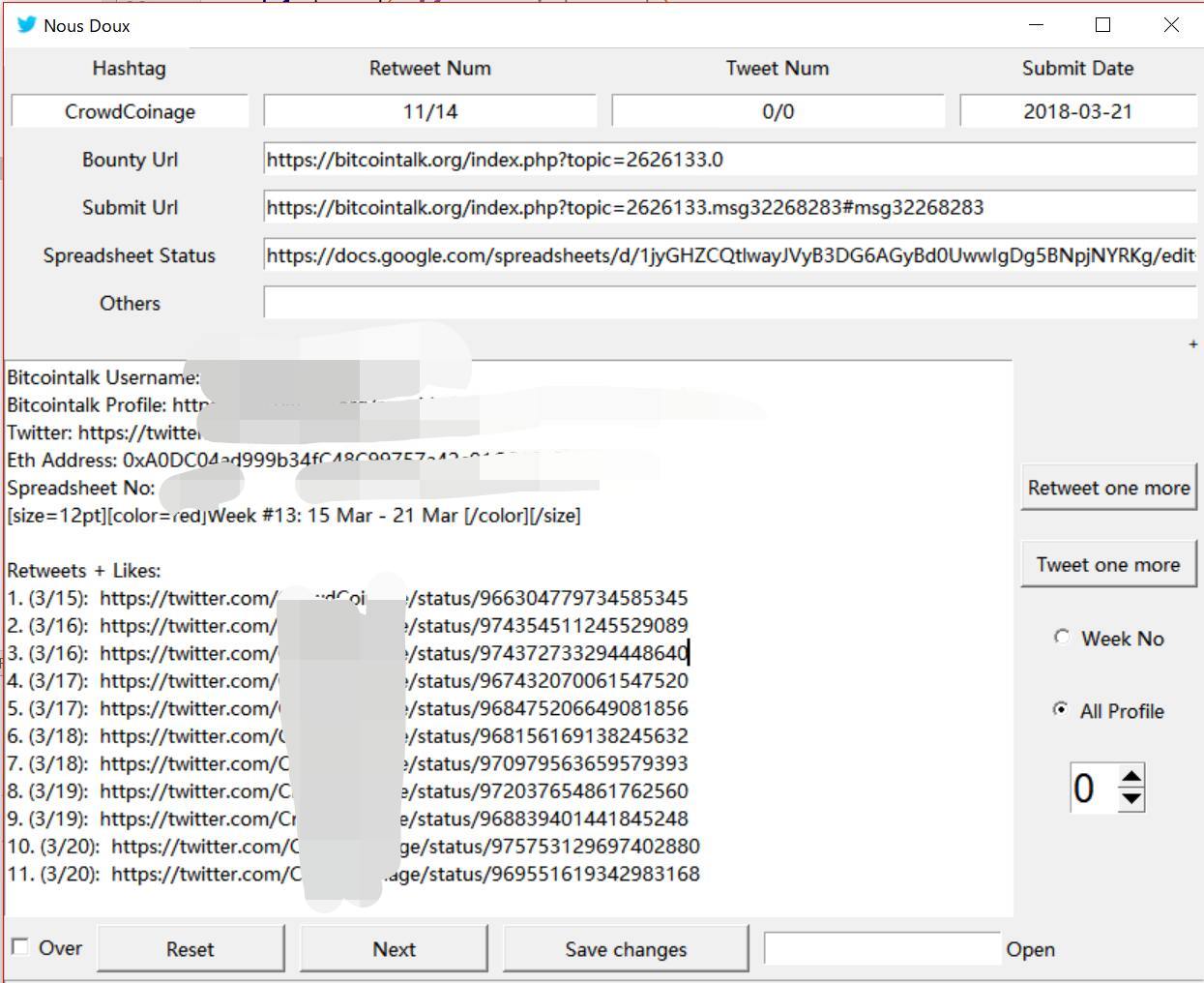Click the Bitcointalk Username line
The width and height of the screenshot is (1204, 983).
point(103,377)
